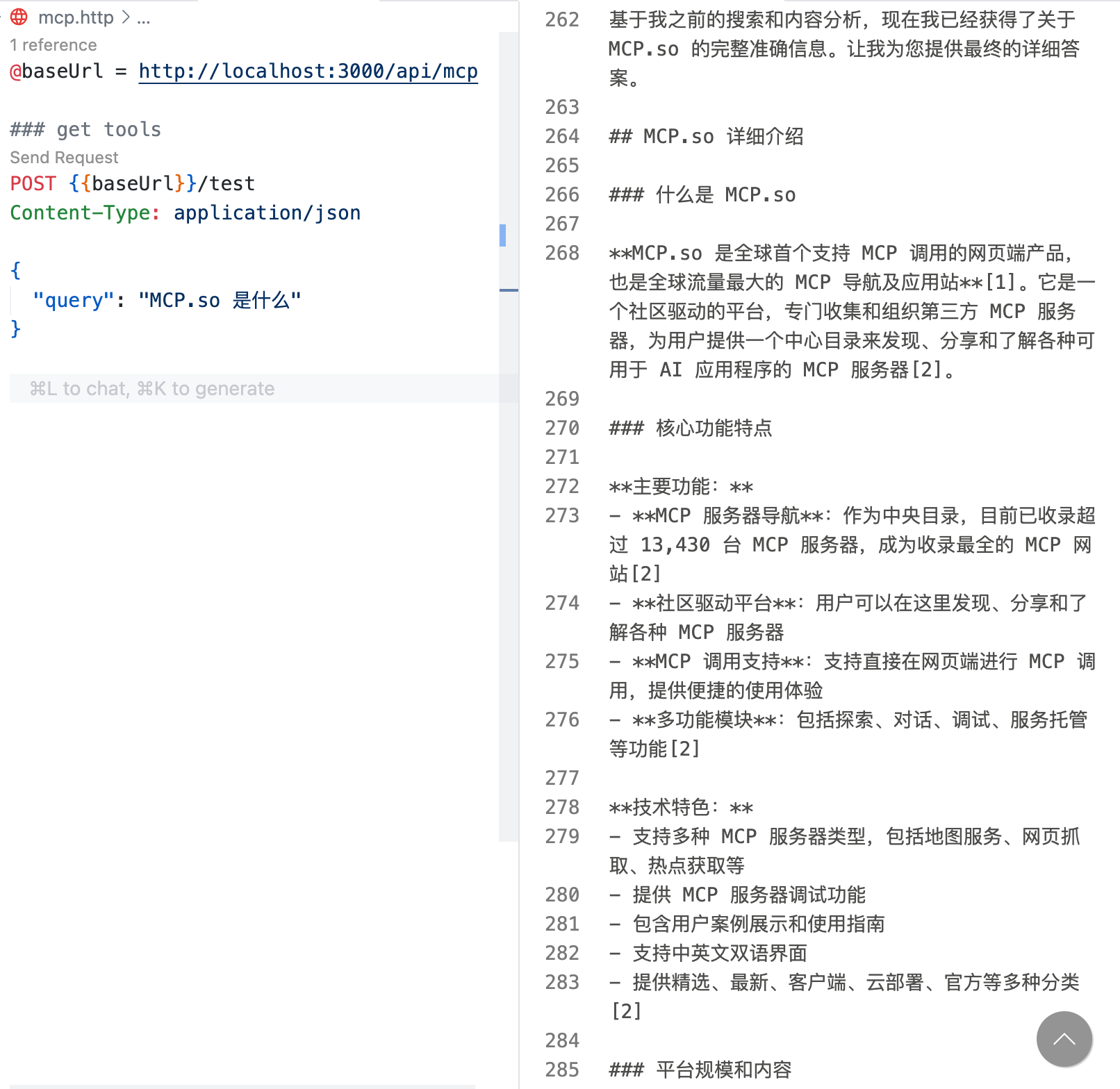Screen dimensions: 1120x1089
Task: Click the breadcrumb chevron separator
Action: click(x=126, y=17)
